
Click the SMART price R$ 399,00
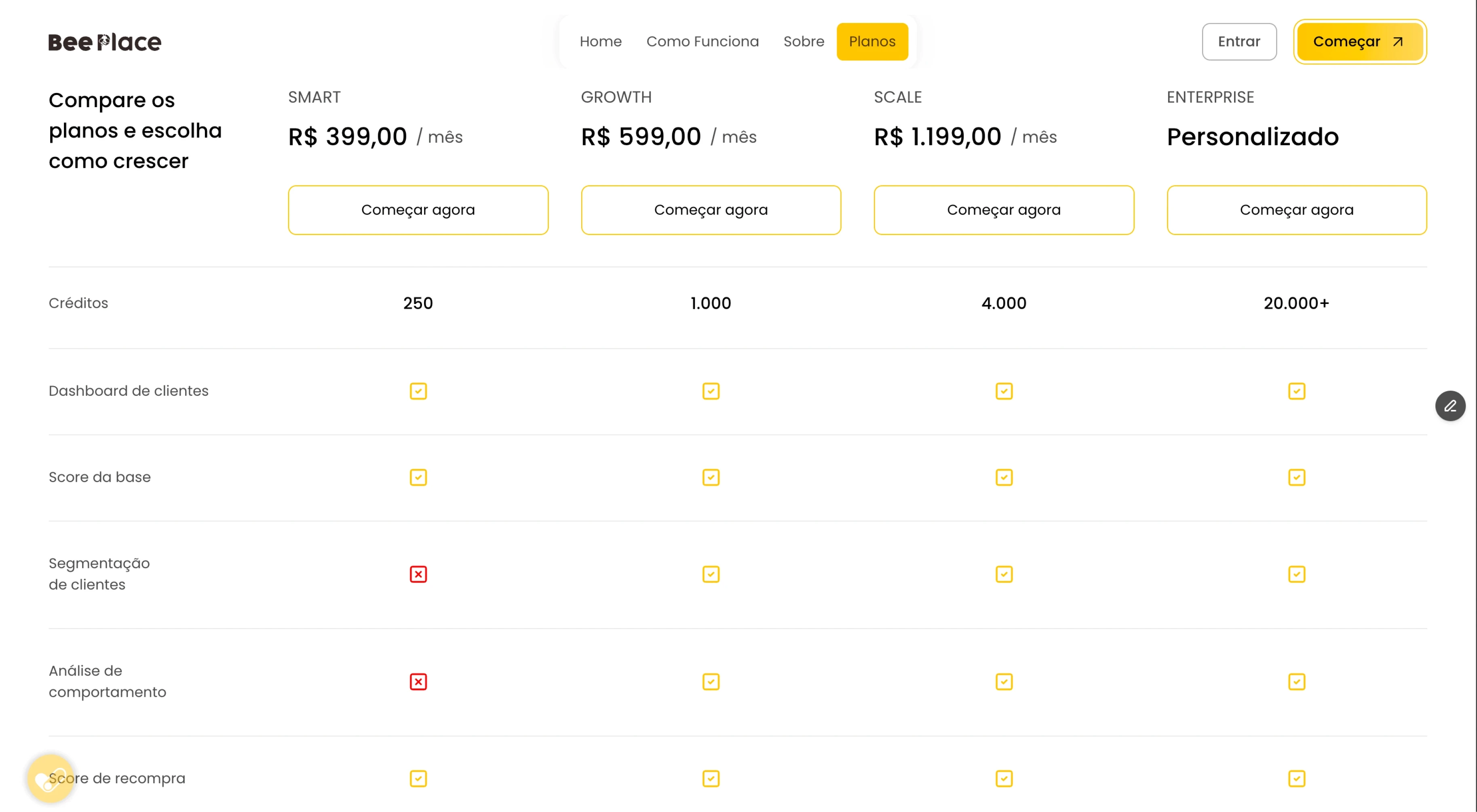tap(348, 137)
